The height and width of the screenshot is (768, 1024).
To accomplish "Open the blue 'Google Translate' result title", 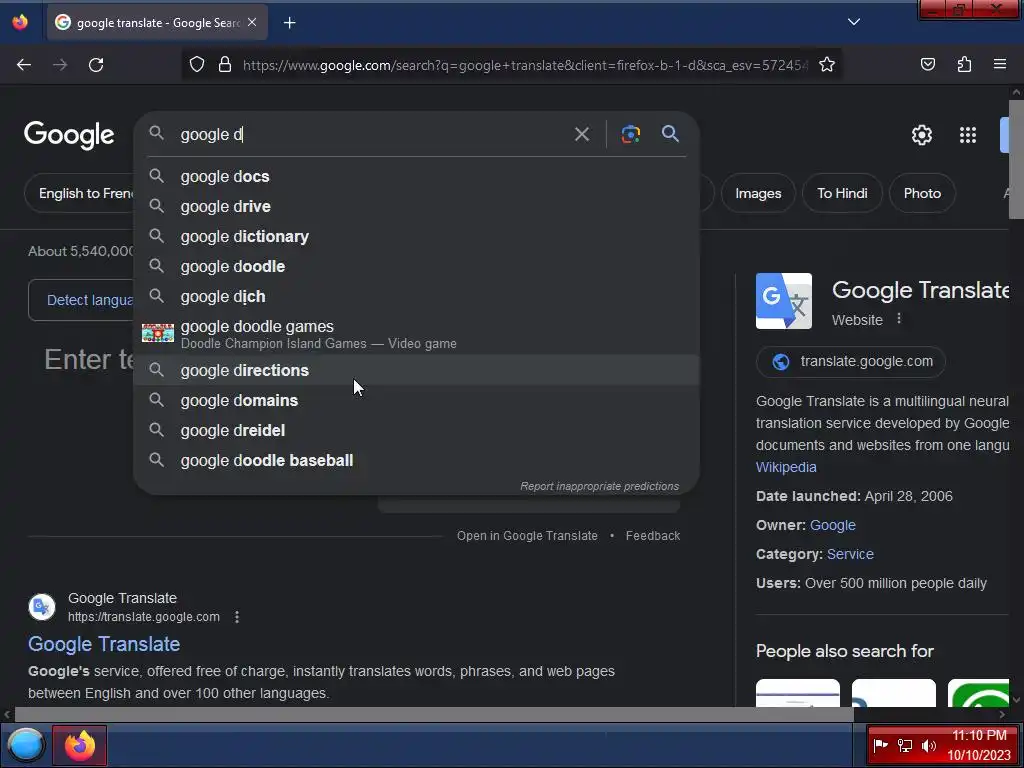I will (104, 644).
